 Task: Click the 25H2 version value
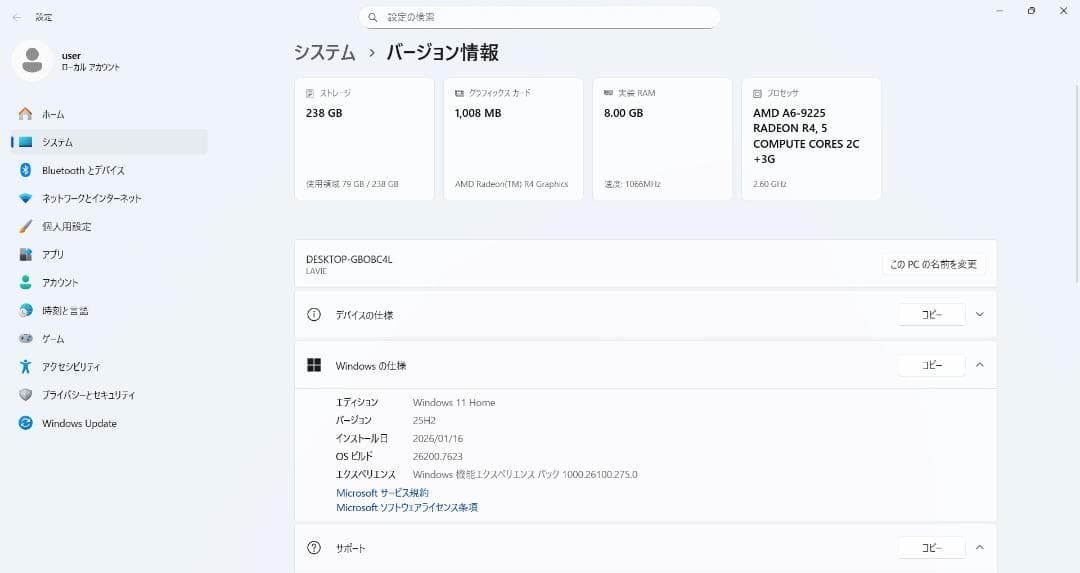click(424, 420)
